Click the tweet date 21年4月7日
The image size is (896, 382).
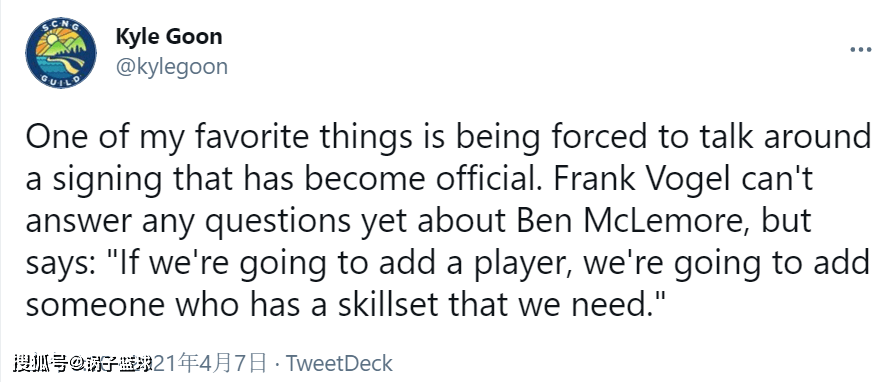coord(210,363)
